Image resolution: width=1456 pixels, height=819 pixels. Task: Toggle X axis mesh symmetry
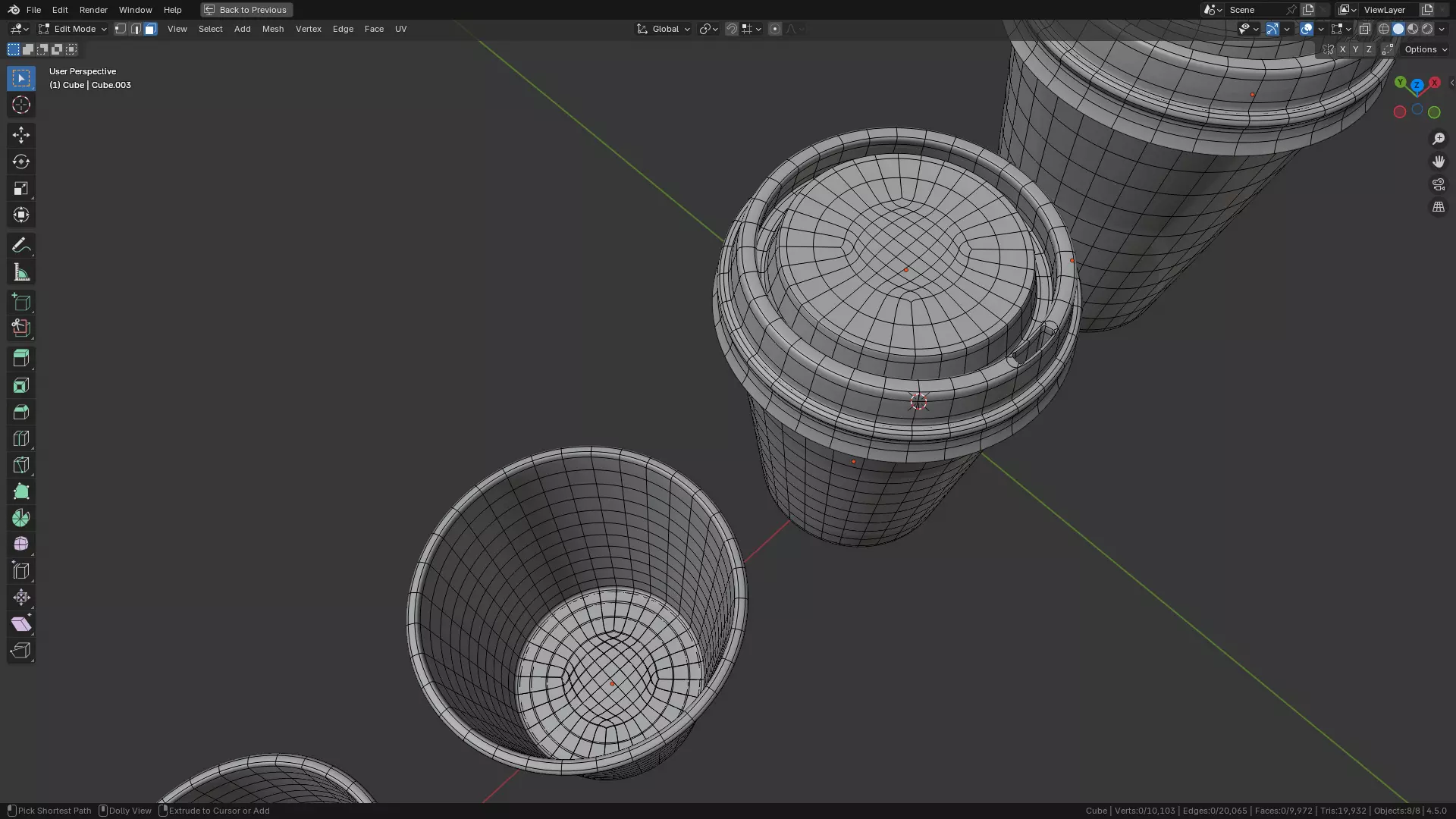click(1342, 49)
